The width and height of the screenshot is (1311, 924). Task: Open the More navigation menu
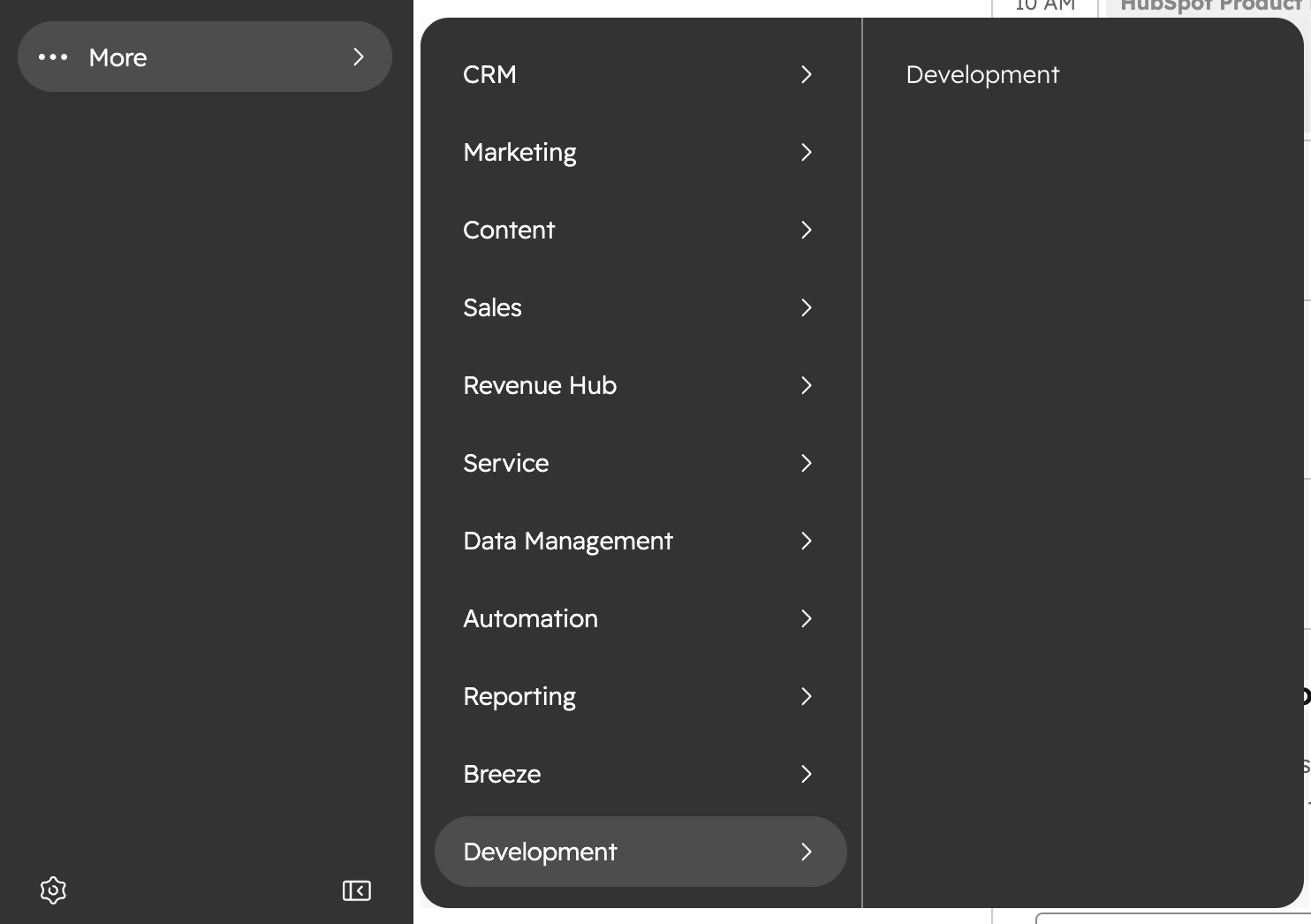[x=205, y=57]
